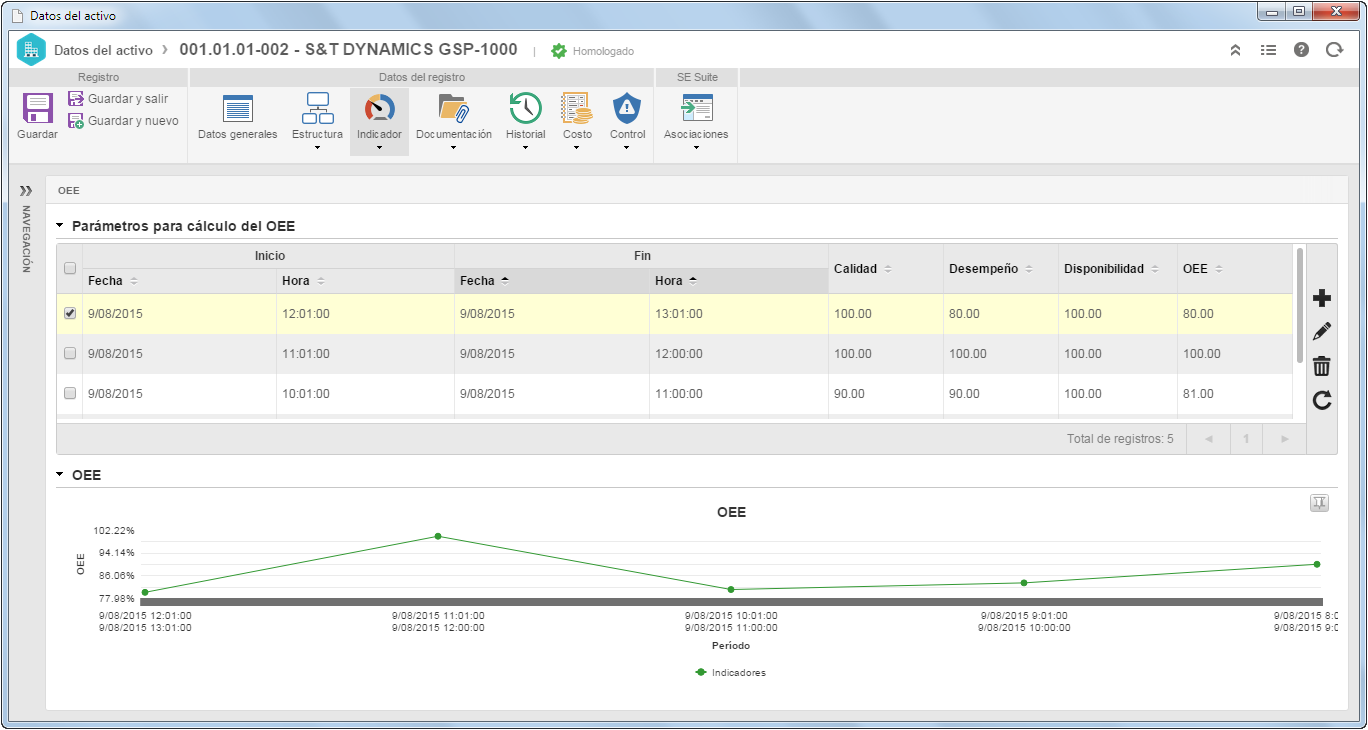
Task: Uncheck the 12:01:00 row checkbox
Action: (70, 313)
